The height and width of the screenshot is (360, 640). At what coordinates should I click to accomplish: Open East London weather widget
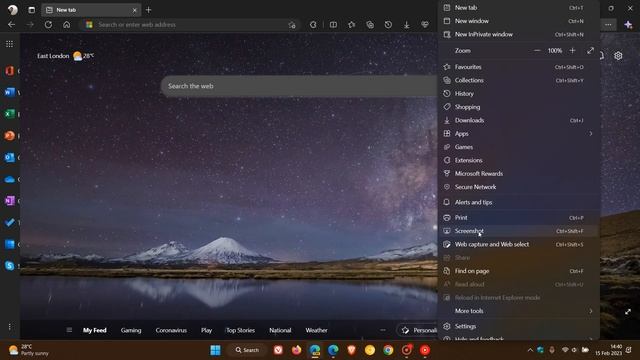pyautogui.click(x=65, y=56)
